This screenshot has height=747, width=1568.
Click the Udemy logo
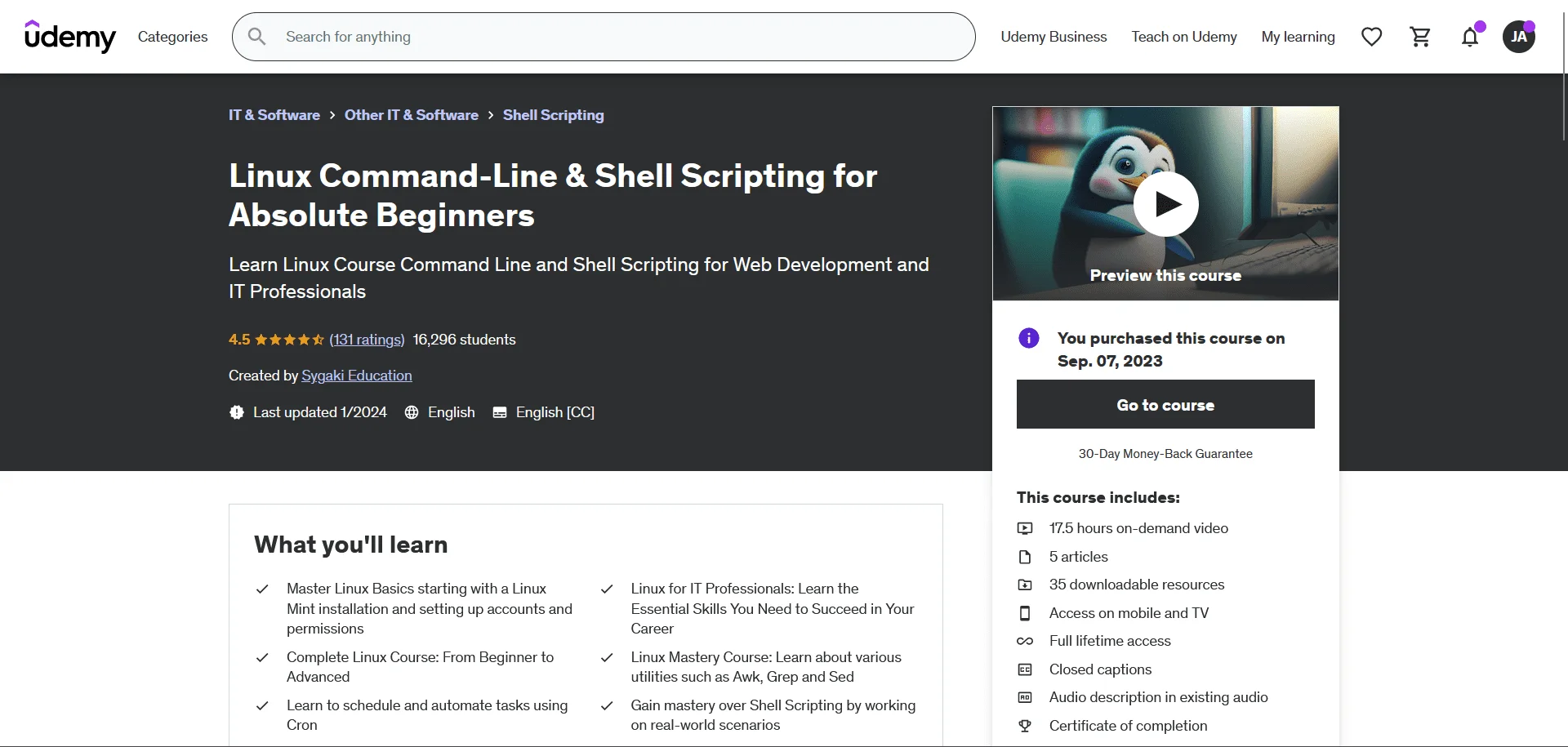pyautogui.click(x=70, y=37)
